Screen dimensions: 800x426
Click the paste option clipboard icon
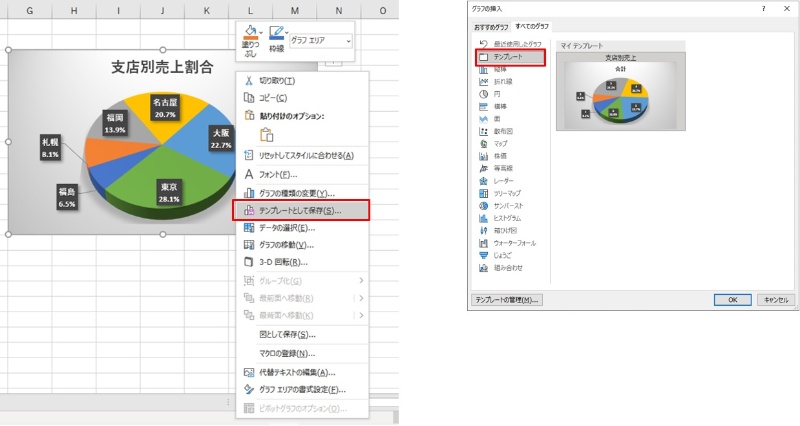(x=267, y=135)
